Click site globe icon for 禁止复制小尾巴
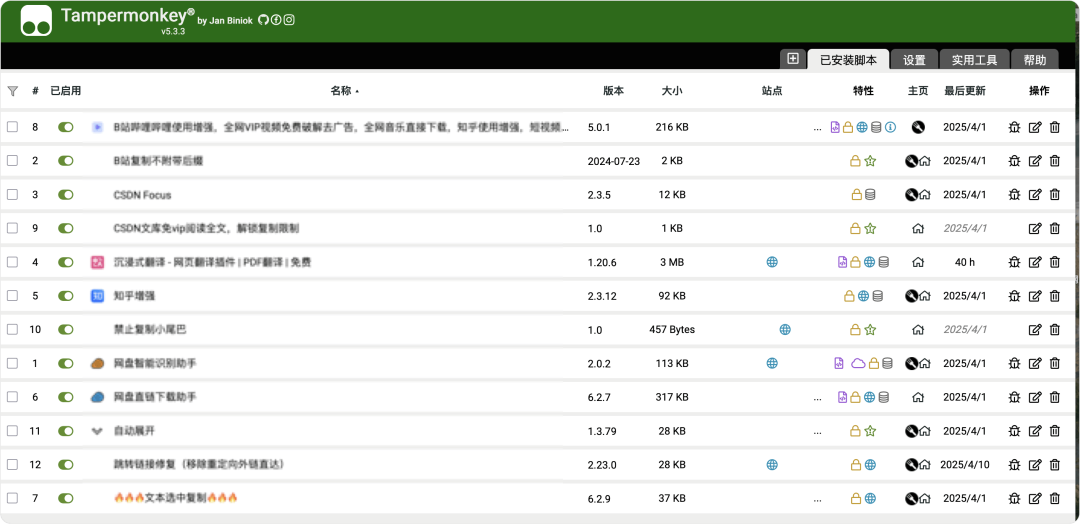This screenshot has height=524, width=1080. [785, 329]
